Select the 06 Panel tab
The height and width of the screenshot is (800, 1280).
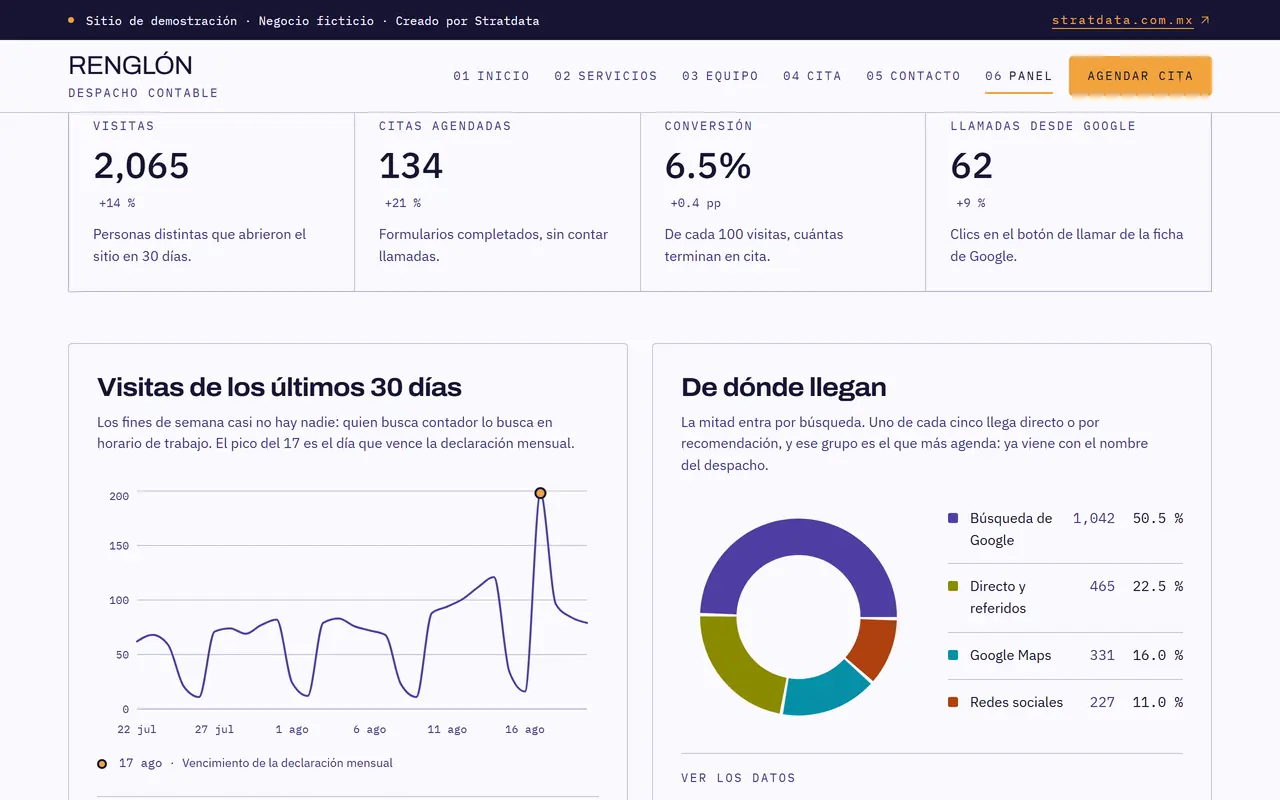(x=1019, y=76)
